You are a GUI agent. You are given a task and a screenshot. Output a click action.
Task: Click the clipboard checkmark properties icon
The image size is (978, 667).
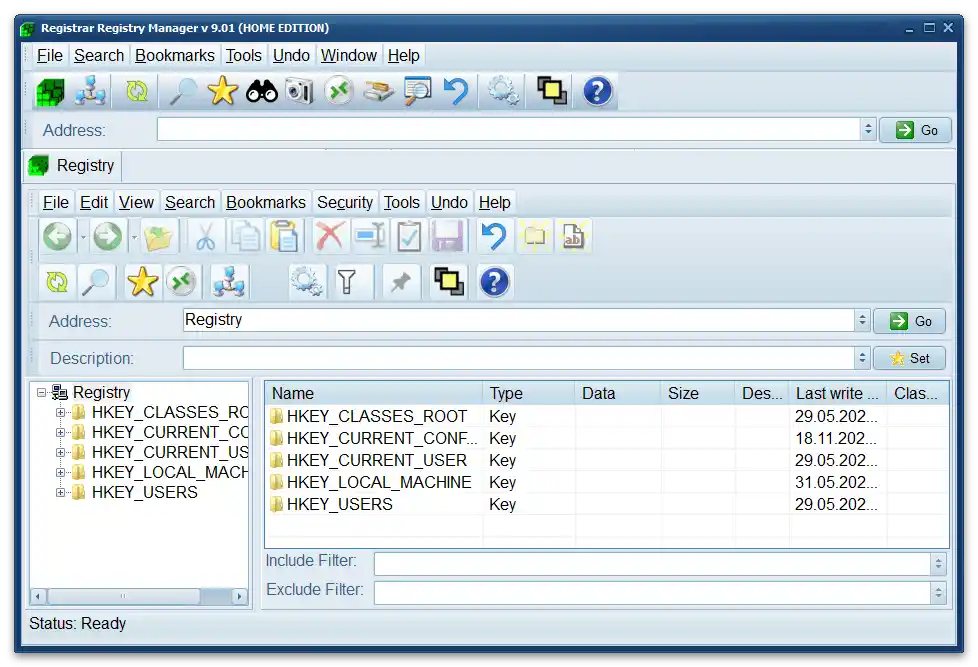[409, 237]
